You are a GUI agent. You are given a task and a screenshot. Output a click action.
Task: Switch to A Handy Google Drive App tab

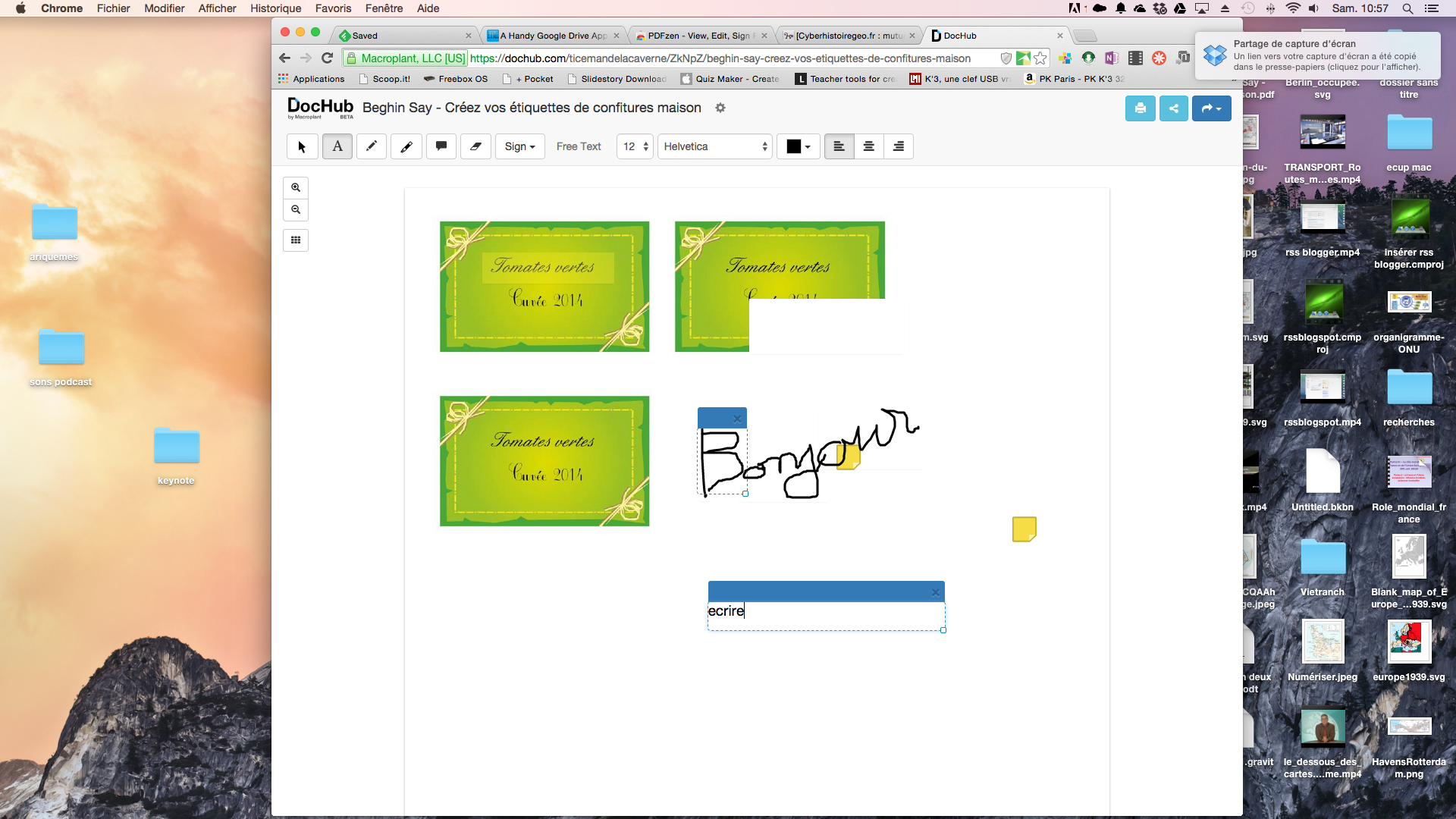click(554, 36)
